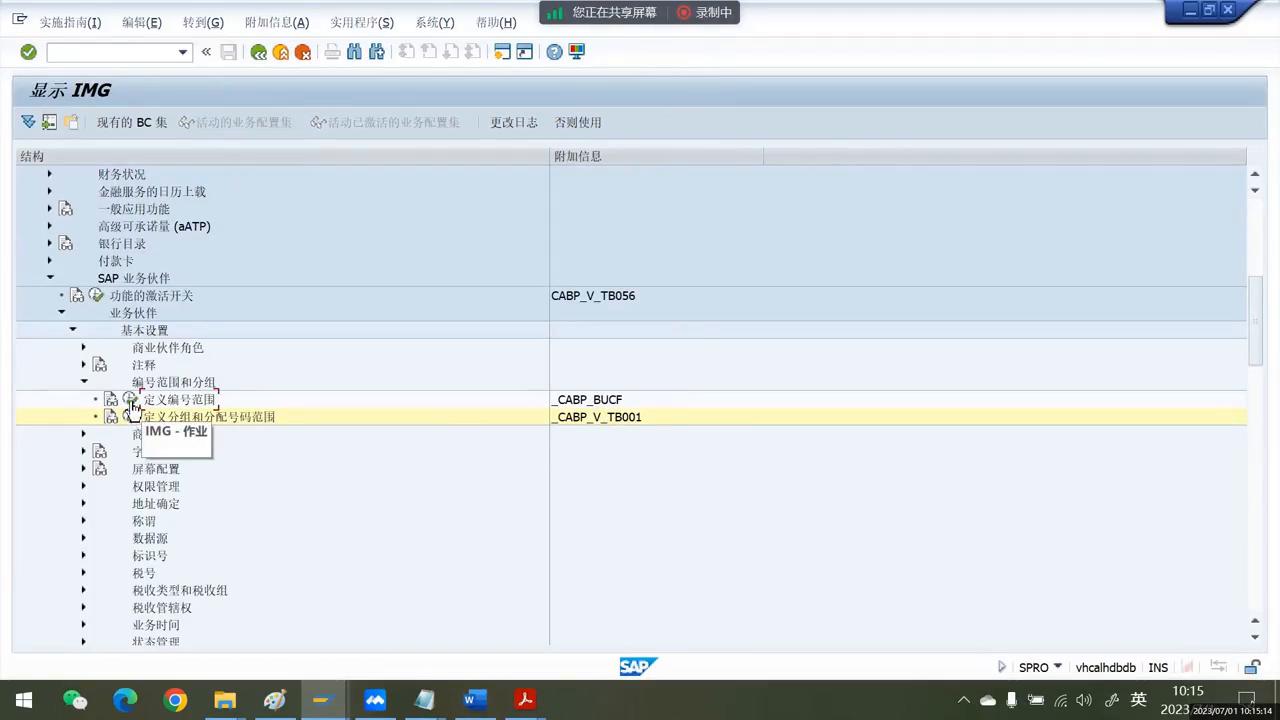Click the Expand All subtree icon
The width and height of the screenshot is (1280, 720).
(28, 122)
